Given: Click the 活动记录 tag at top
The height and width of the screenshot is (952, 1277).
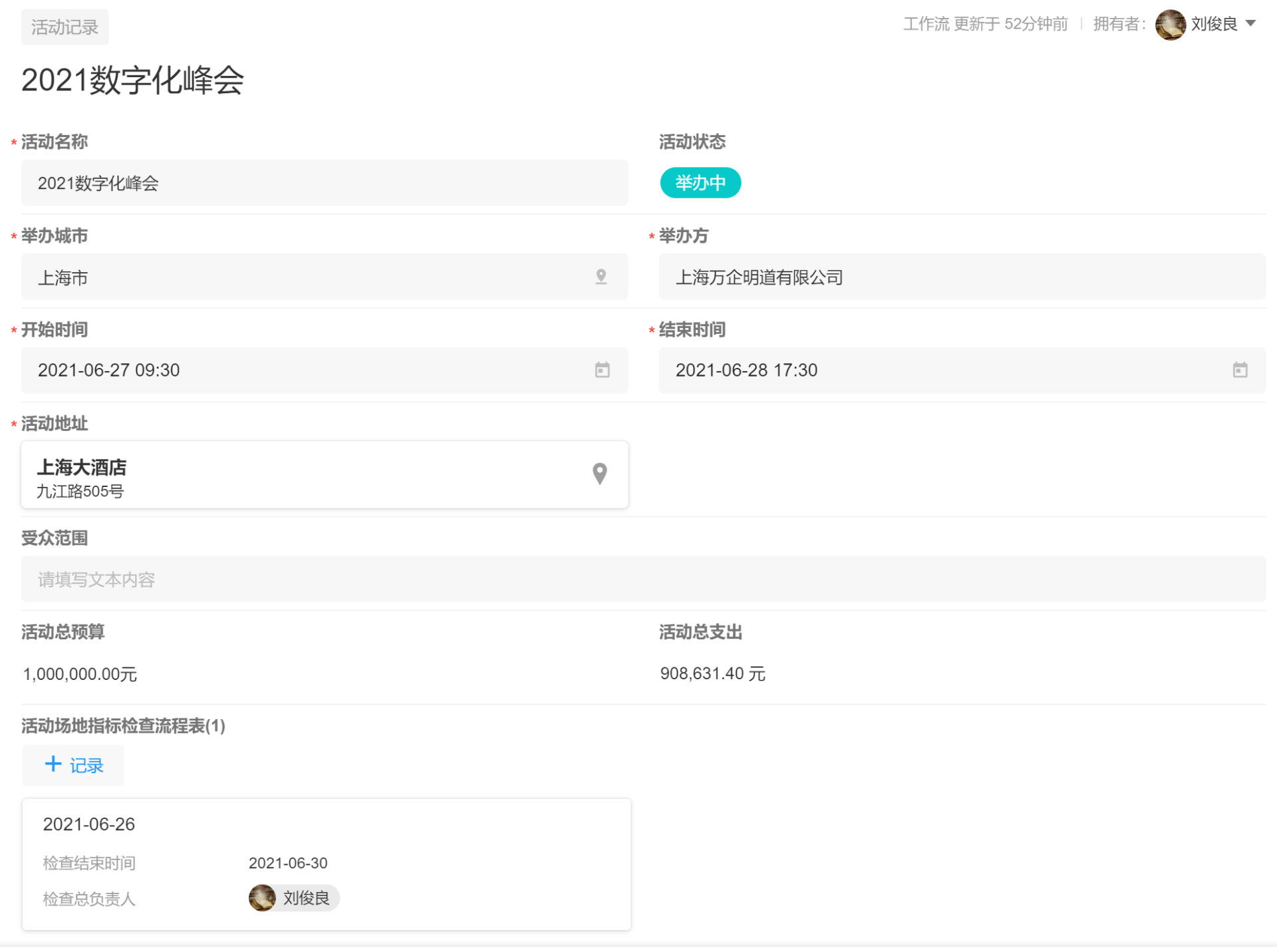Looking at the screenshot, I should [x=65, y=27].
